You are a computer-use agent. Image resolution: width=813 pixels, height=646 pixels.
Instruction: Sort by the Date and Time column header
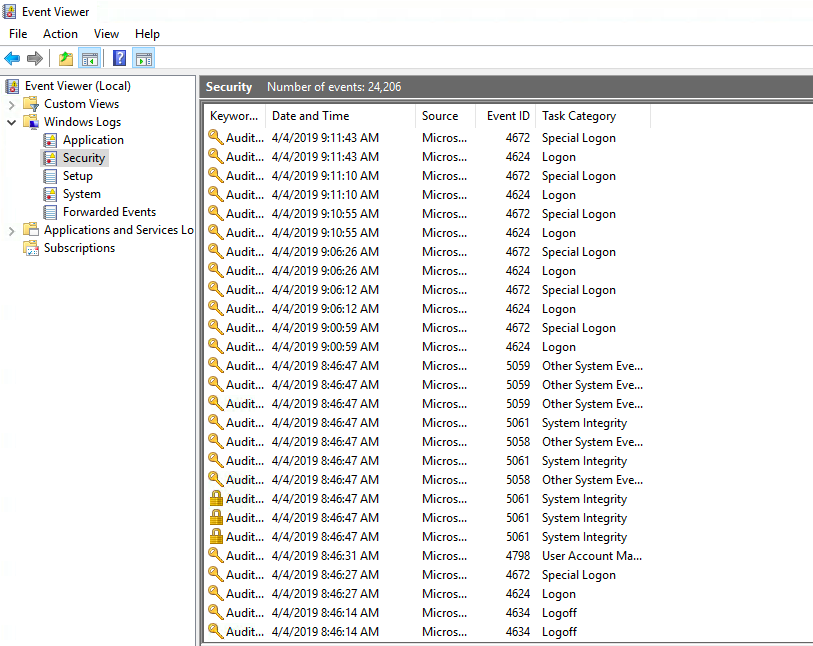pyautogui.click(x=340, y=116)
